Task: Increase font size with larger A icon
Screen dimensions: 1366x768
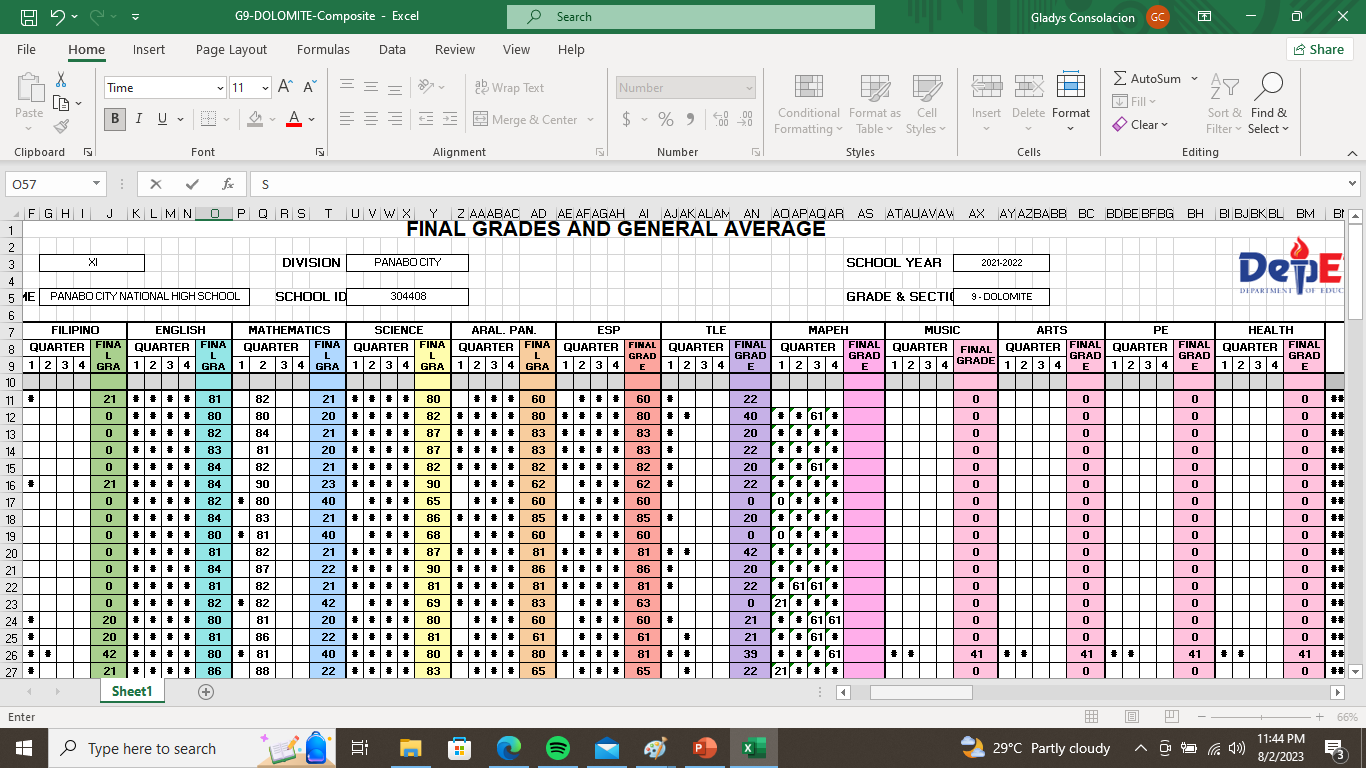Action: pos(285,88)
